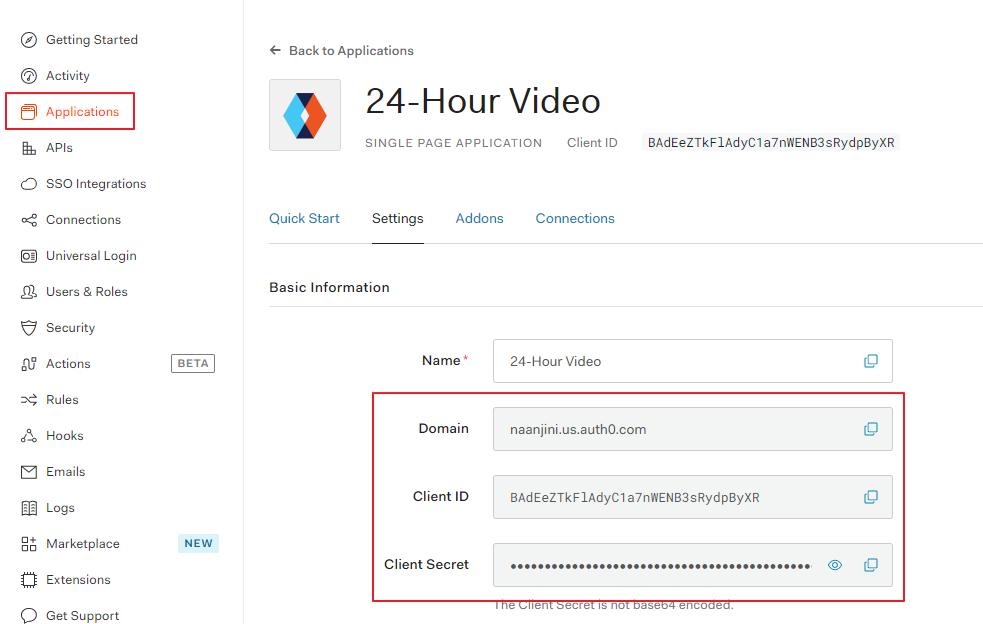Screen dimensions: 983x624
Task: Click the Logs book icon
Action: click(29, 508)
